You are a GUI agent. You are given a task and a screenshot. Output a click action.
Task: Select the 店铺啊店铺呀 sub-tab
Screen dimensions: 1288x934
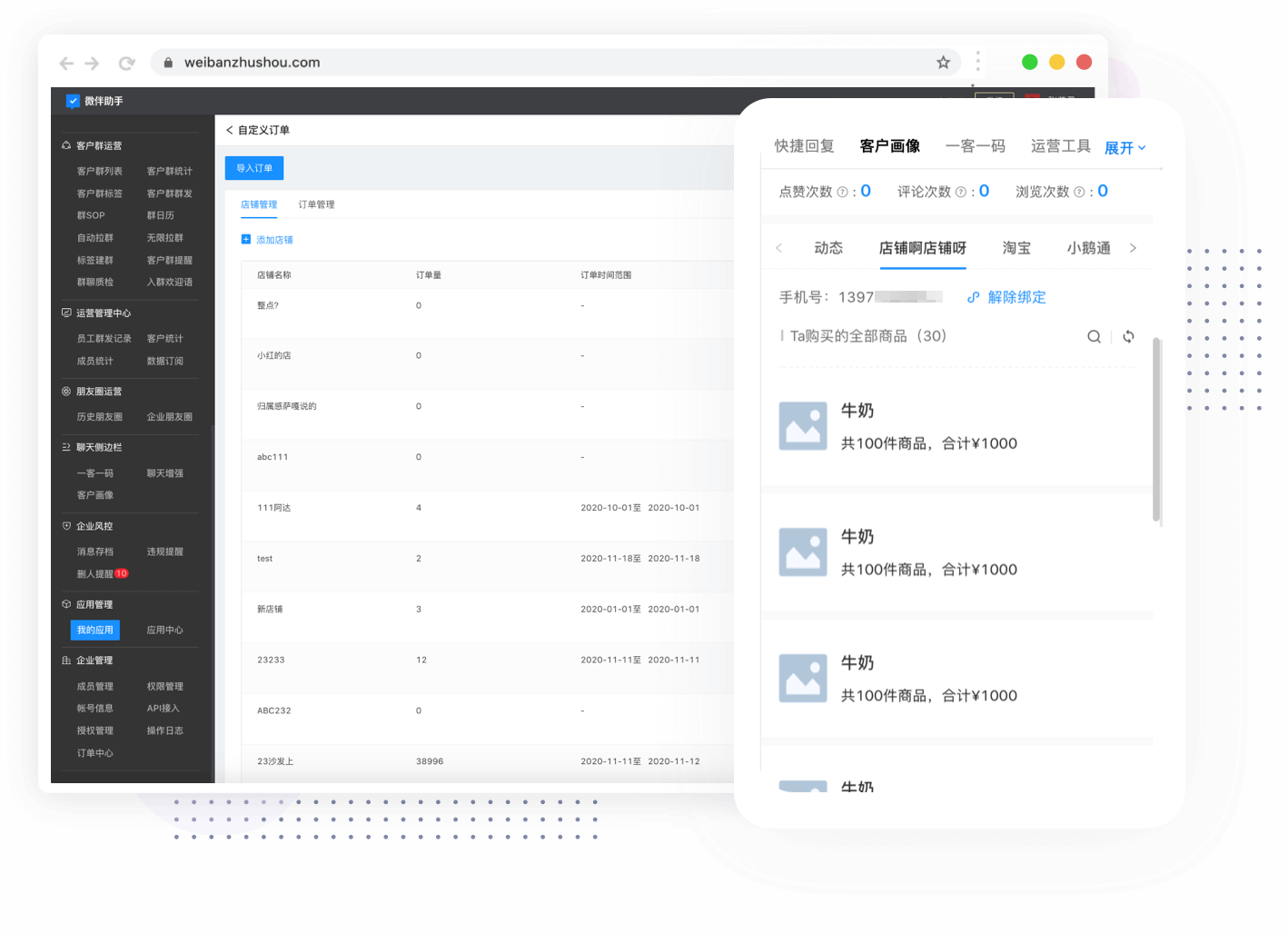pos(922,248)
